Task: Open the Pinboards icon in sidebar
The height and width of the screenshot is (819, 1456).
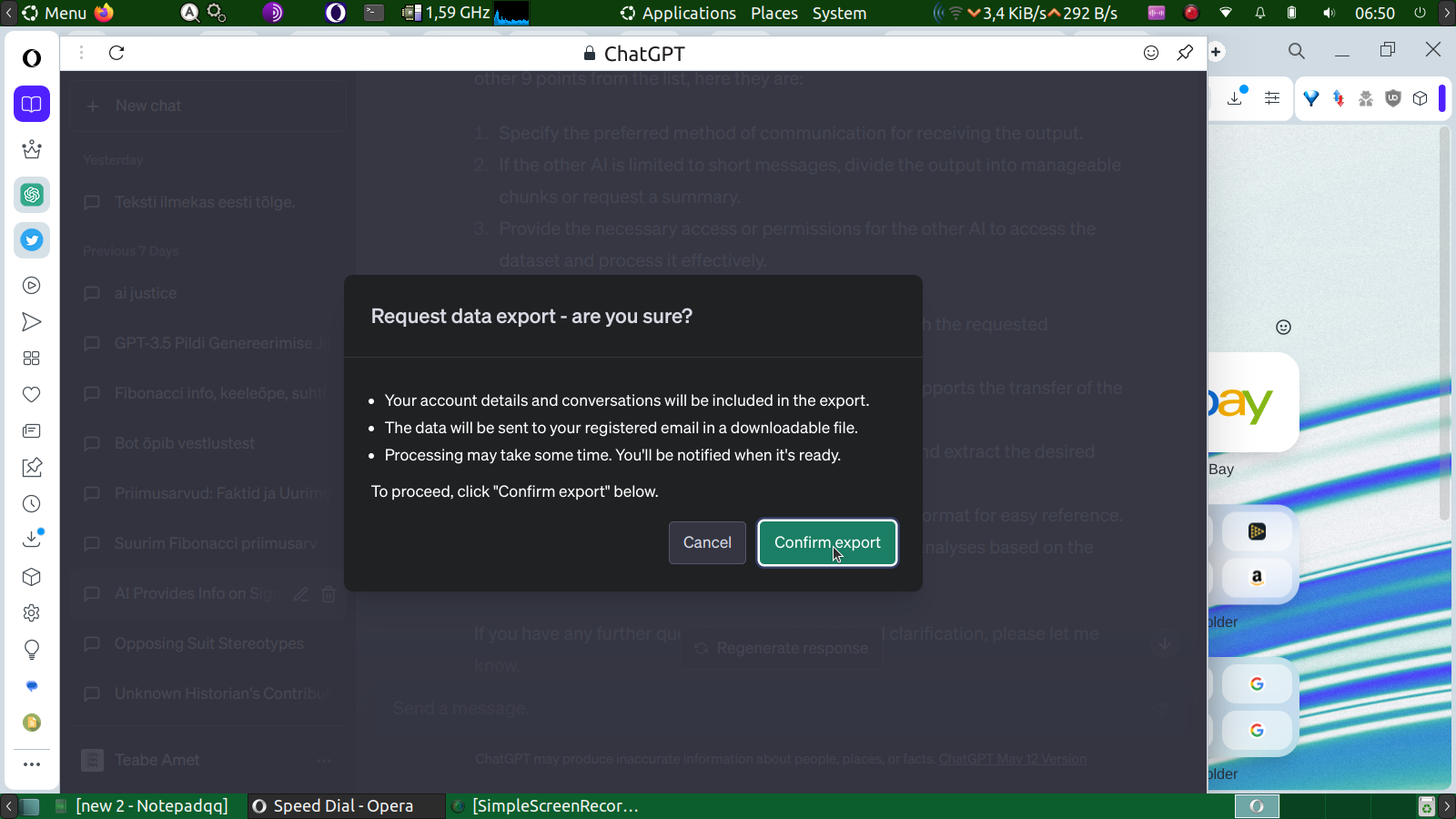Action: coord(32,468)
